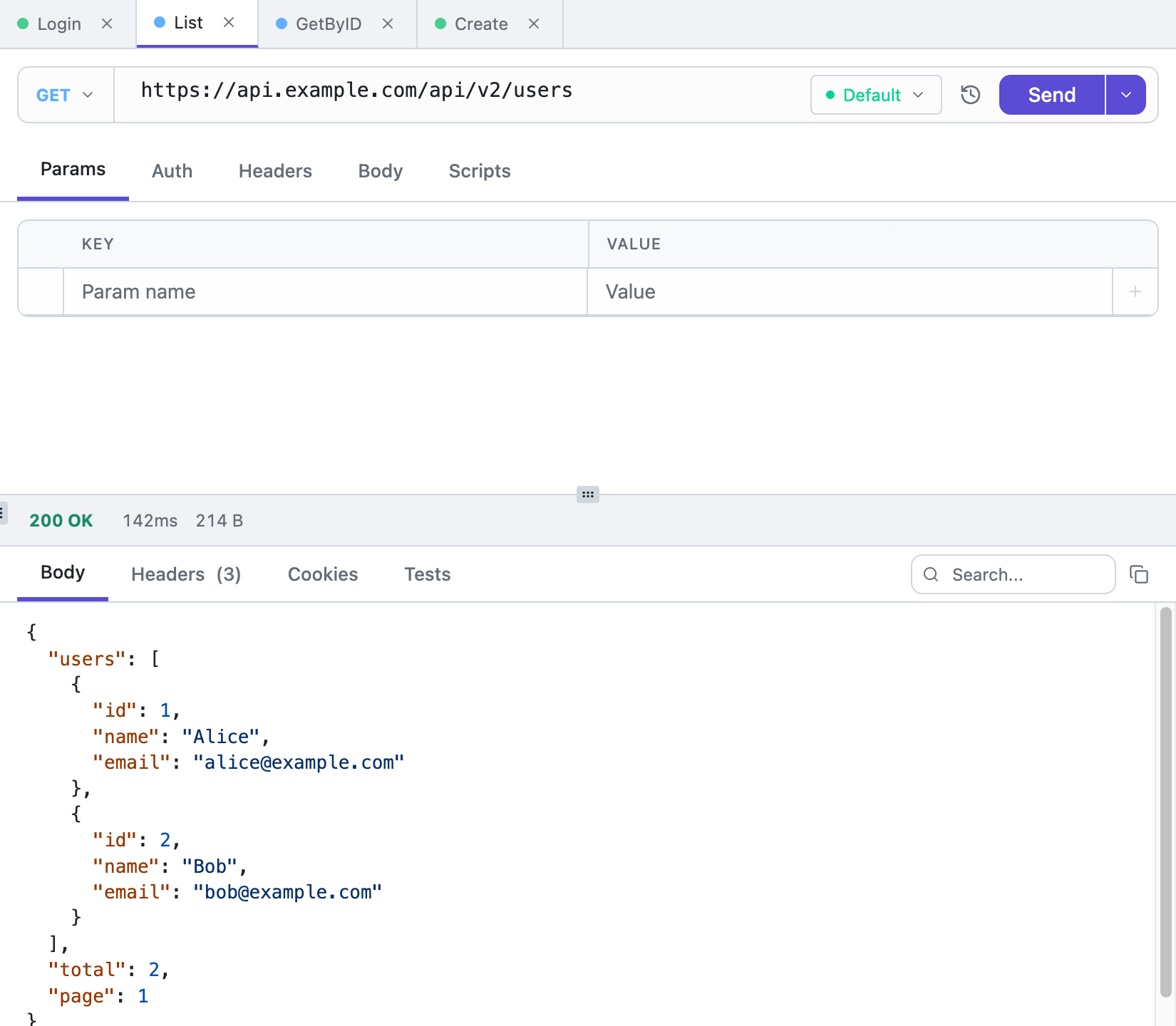Click the response body vertical scrollbar
This screenshot has width=1176, height=1026.
click(1166, 802)
